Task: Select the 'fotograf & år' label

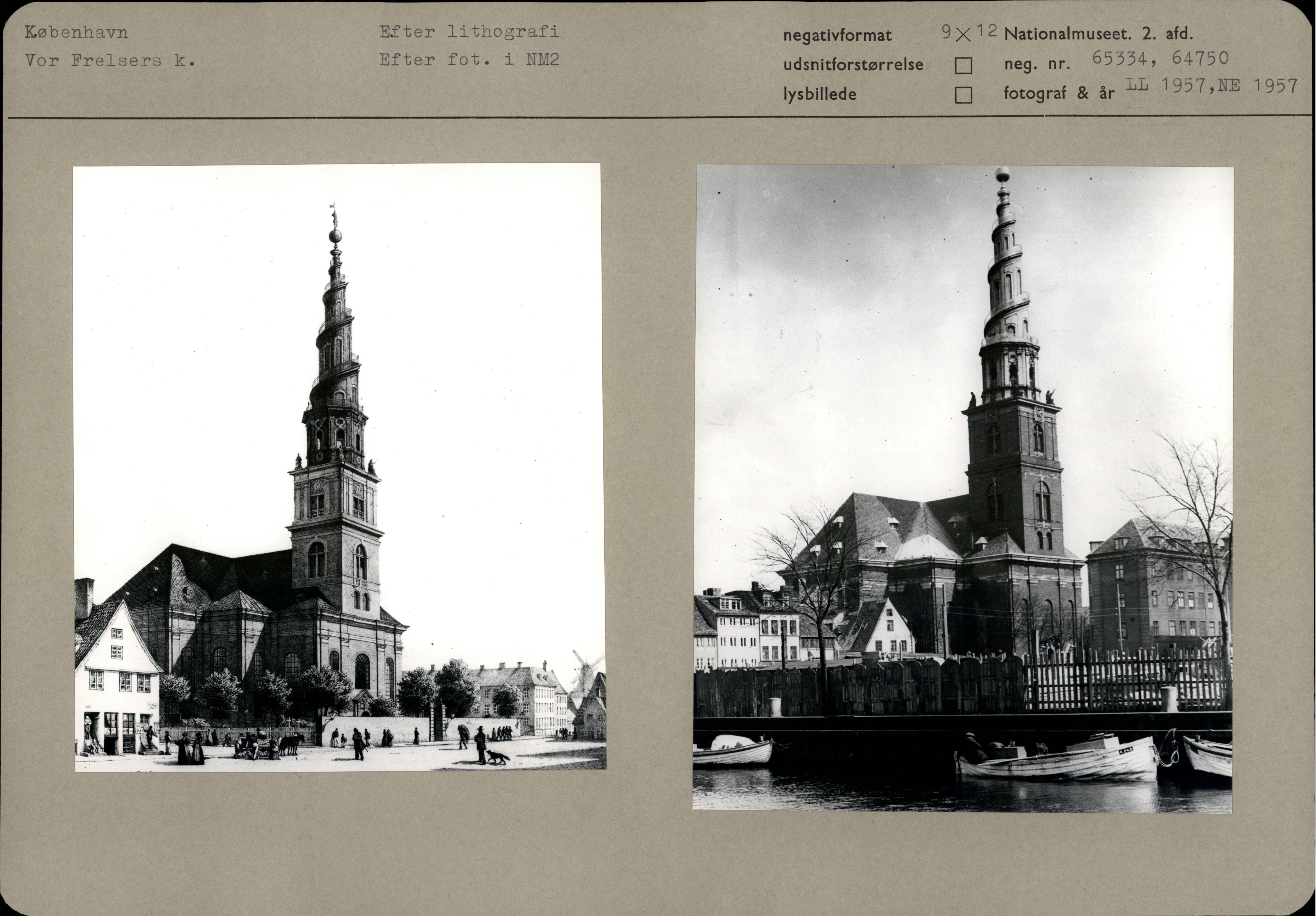Action: coord(1059,93)
